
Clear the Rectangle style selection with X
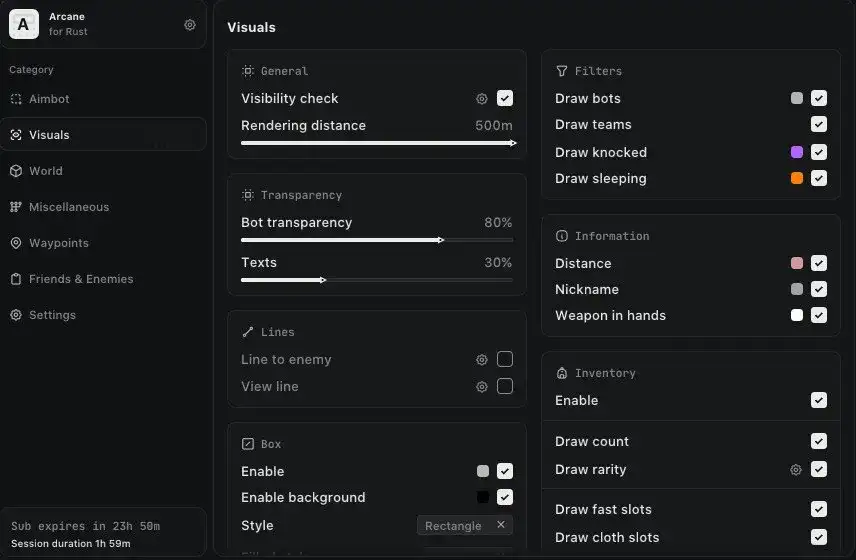[x=501, y=525]
